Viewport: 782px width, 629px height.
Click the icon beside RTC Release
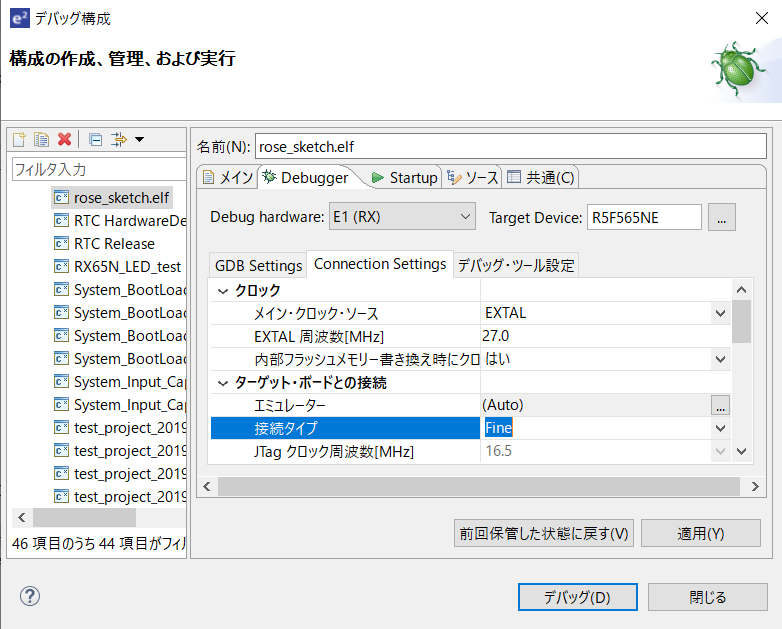click(61, 244)
